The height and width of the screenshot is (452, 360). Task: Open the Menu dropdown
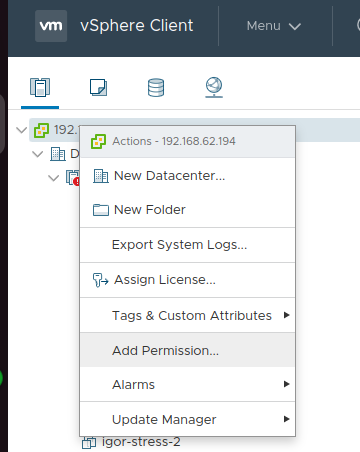(x=274, y=26)
